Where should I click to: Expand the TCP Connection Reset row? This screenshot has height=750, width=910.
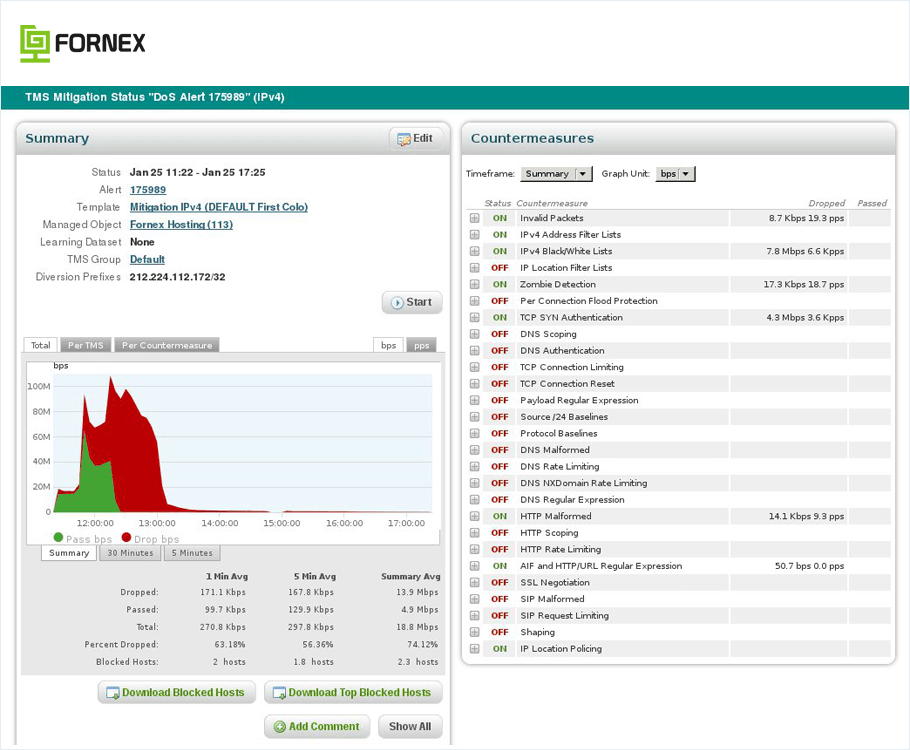(x=475, y=384)
